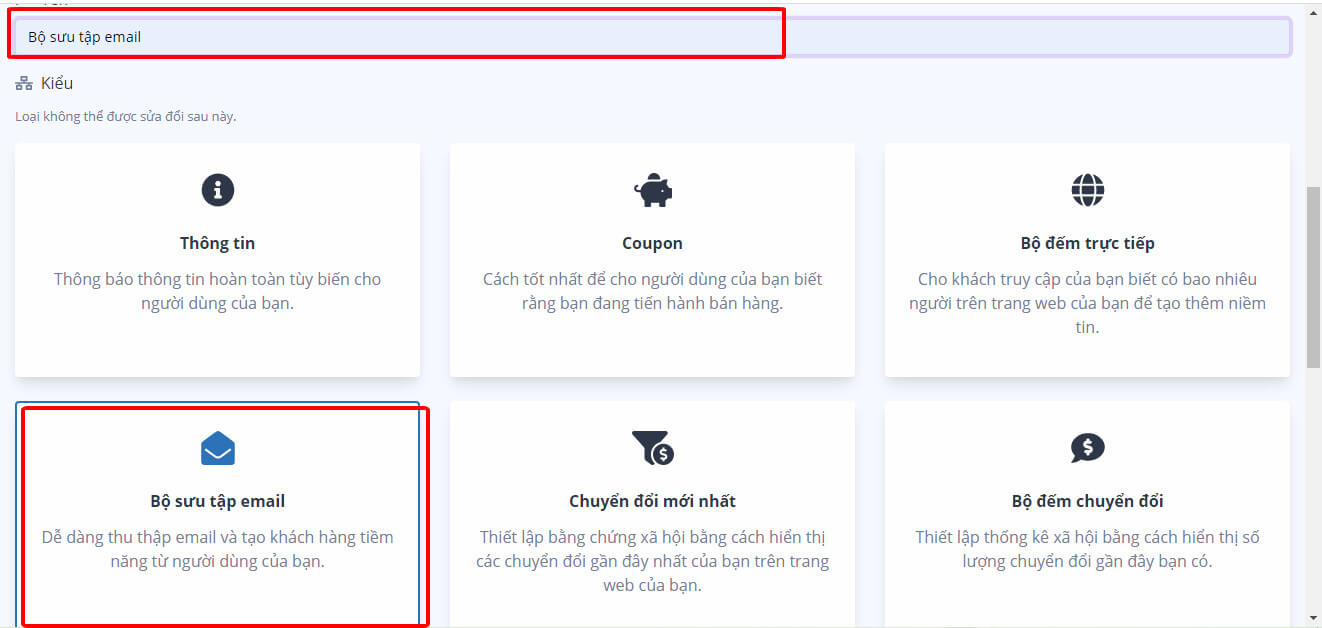Pick the Bộ đếm trực tiếp title
1322x628 pixels.
click(x=1087, y=243)
